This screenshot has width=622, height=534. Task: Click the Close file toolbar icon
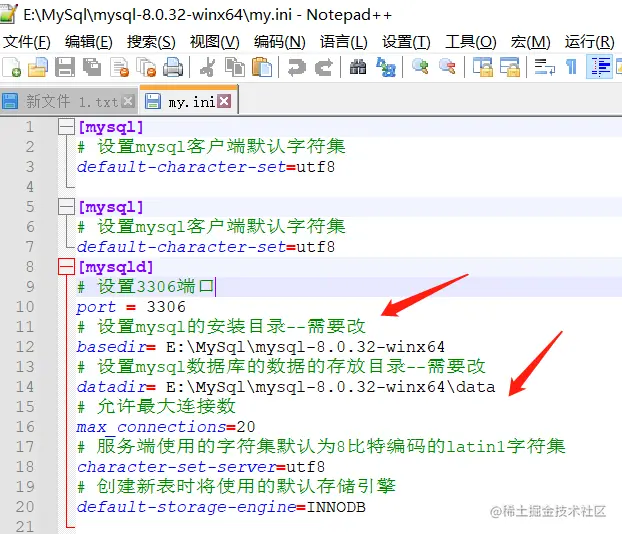pos(119,67)
